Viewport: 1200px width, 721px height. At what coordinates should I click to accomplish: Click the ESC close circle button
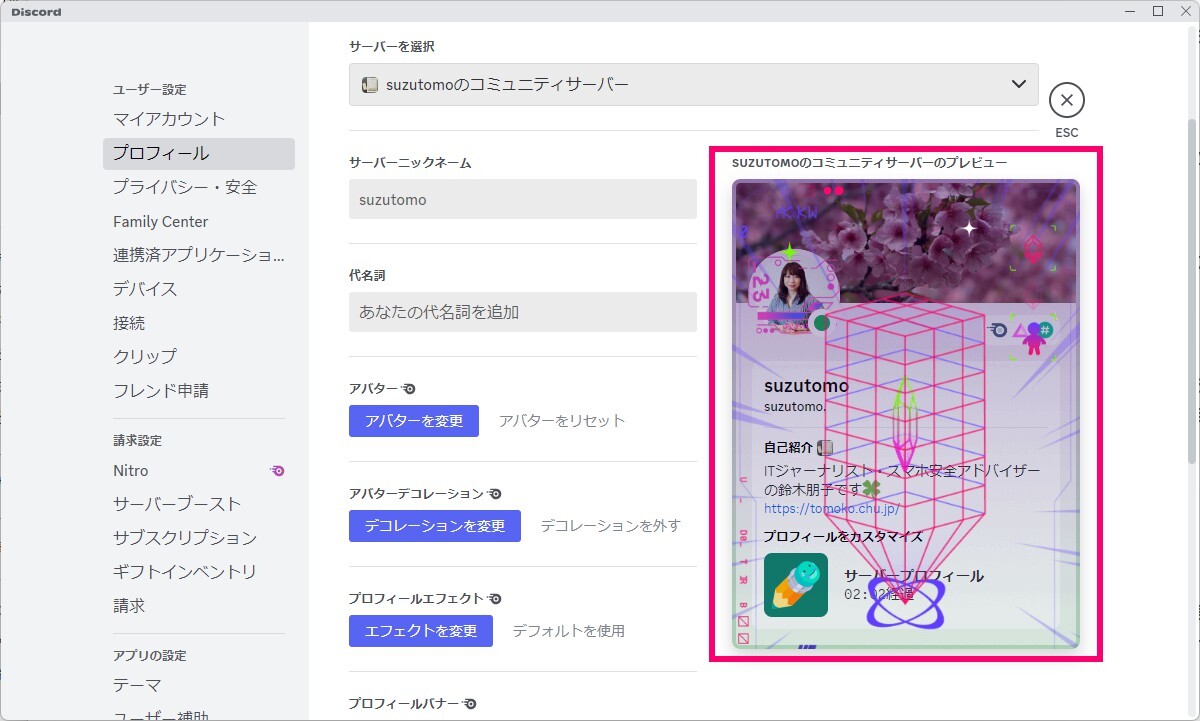(x=1067, y=100)
